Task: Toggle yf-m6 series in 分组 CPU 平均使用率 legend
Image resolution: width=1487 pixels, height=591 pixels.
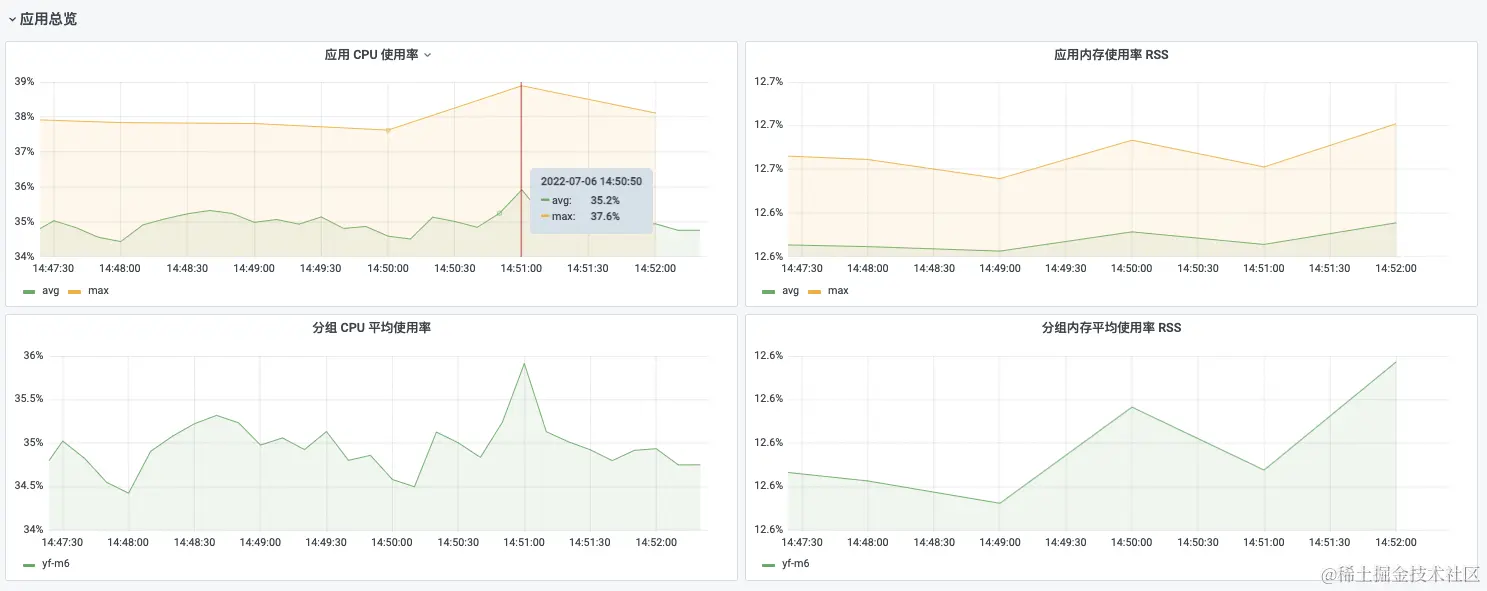Action: pyautogui.click(x=56, y=564)
